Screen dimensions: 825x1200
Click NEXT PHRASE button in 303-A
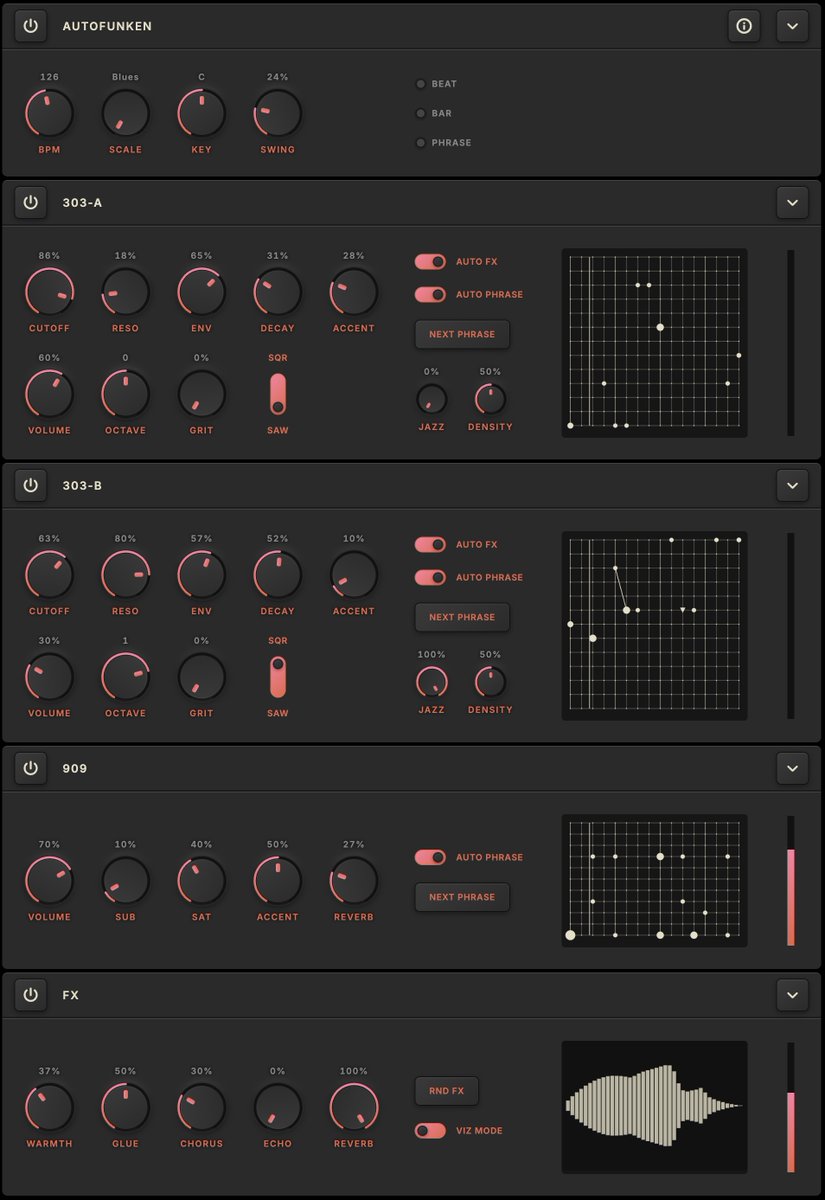[x=462, y=334]
